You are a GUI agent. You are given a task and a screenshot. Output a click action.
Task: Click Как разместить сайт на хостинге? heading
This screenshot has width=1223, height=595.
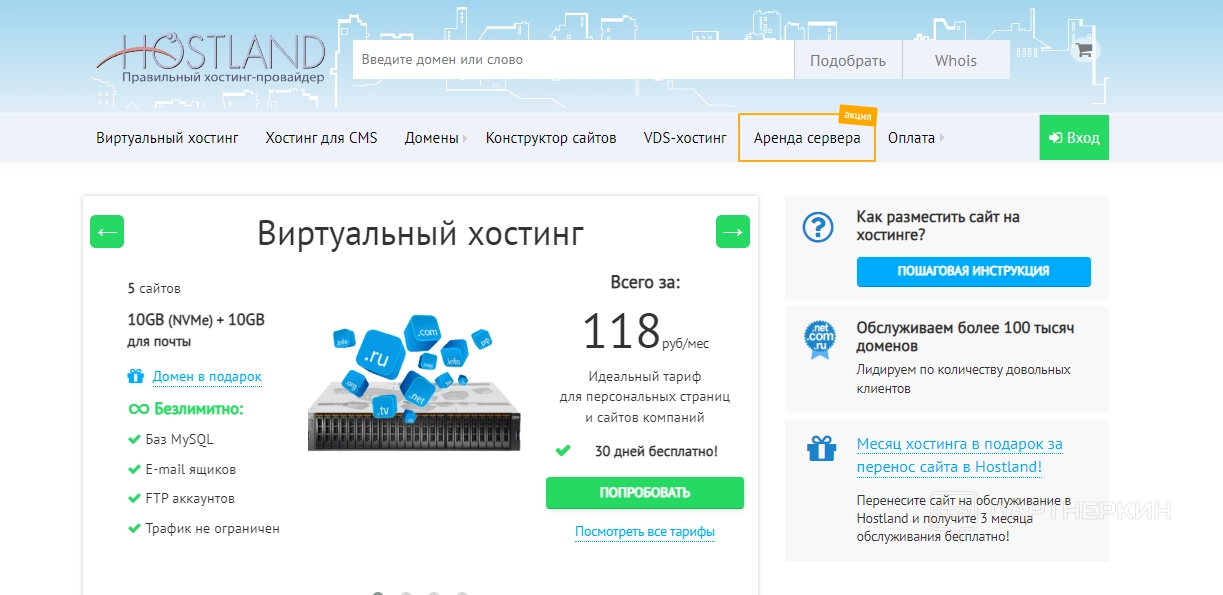pos(938,226)
